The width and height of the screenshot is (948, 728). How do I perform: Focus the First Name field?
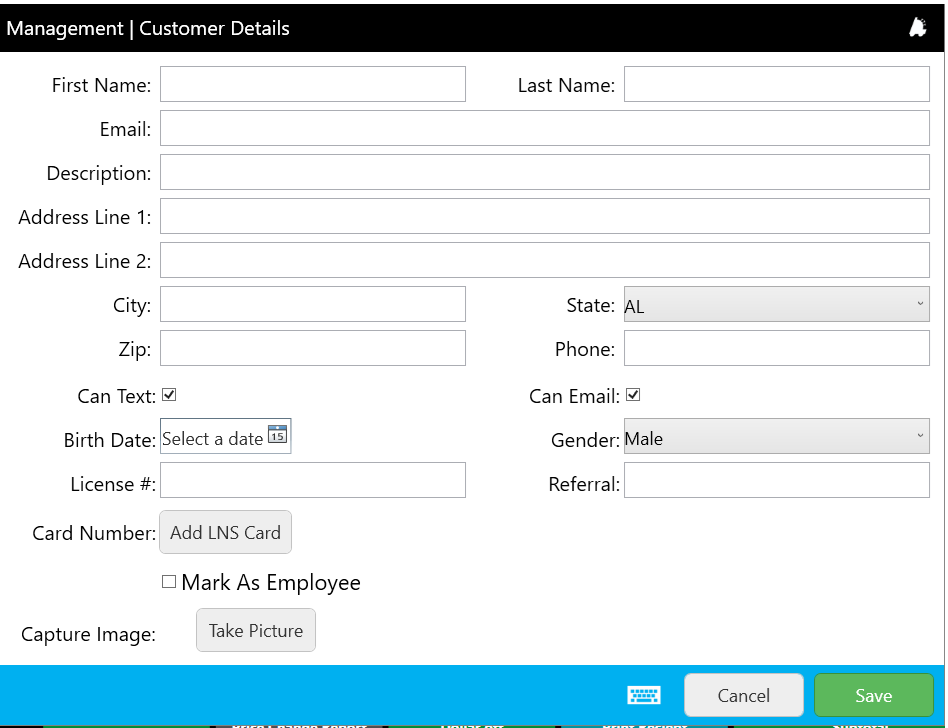[312, 84]
